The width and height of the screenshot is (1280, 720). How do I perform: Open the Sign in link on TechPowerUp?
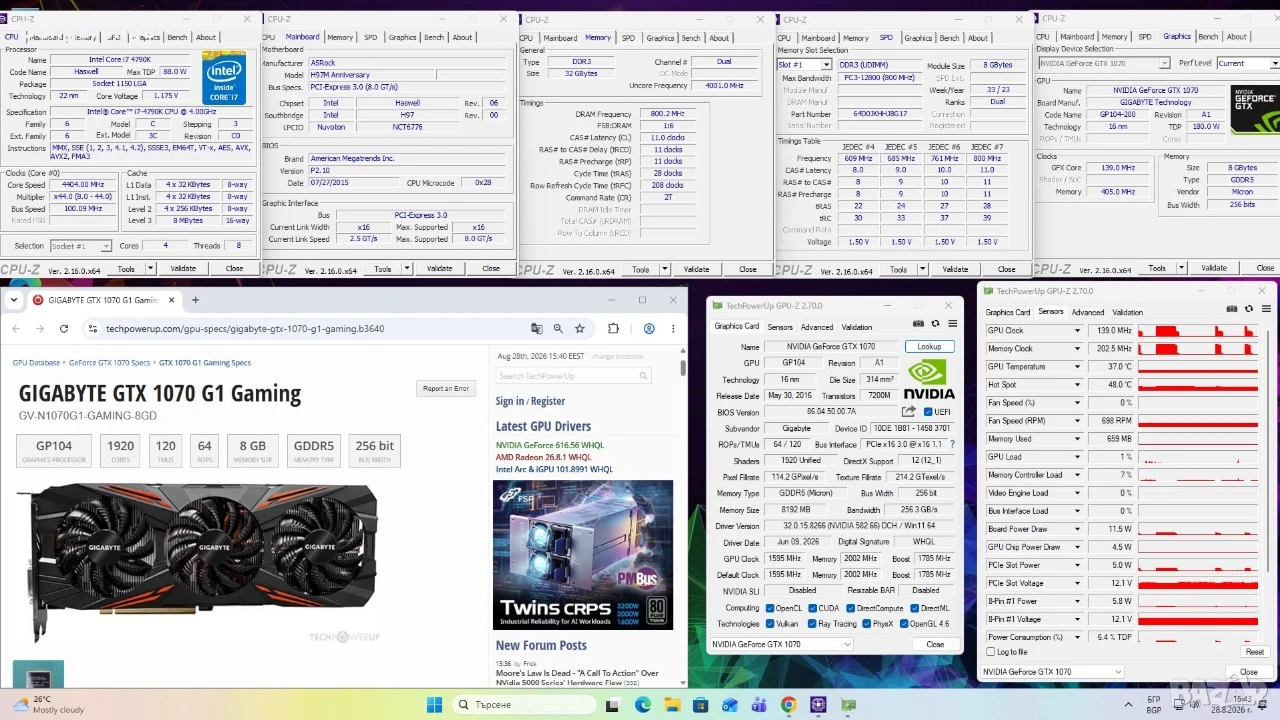pos(510,401)
